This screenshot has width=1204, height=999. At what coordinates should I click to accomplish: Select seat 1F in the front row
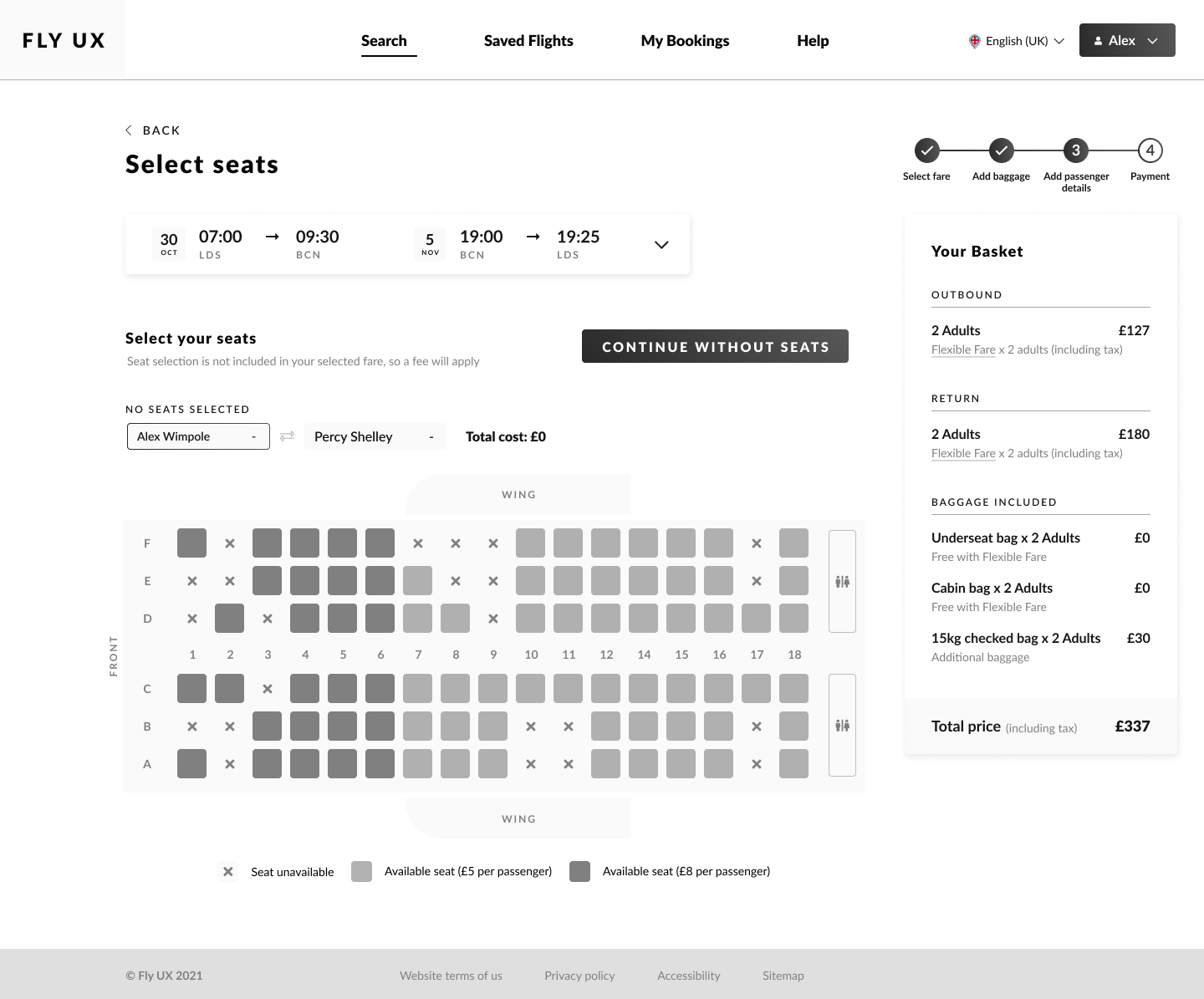pyautogui.click(x=192, y=543)
